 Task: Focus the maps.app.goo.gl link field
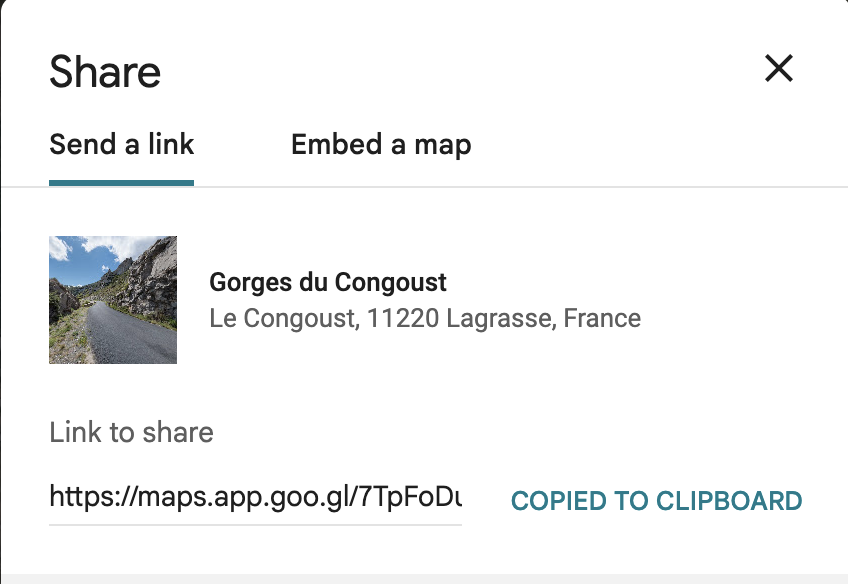[x=255, y=496]
